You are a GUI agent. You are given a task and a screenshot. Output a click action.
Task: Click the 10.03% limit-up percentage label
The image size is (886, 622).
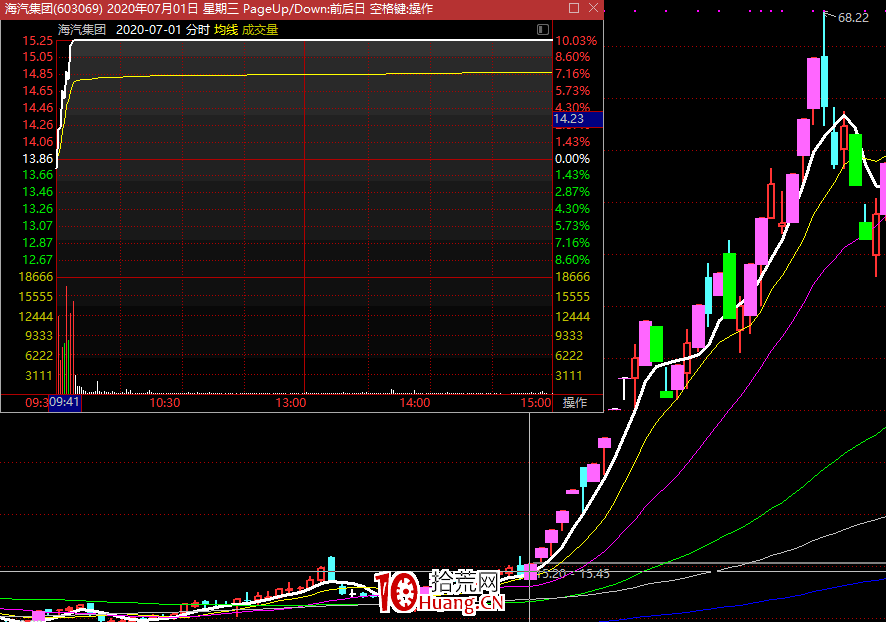coord(575,41)
